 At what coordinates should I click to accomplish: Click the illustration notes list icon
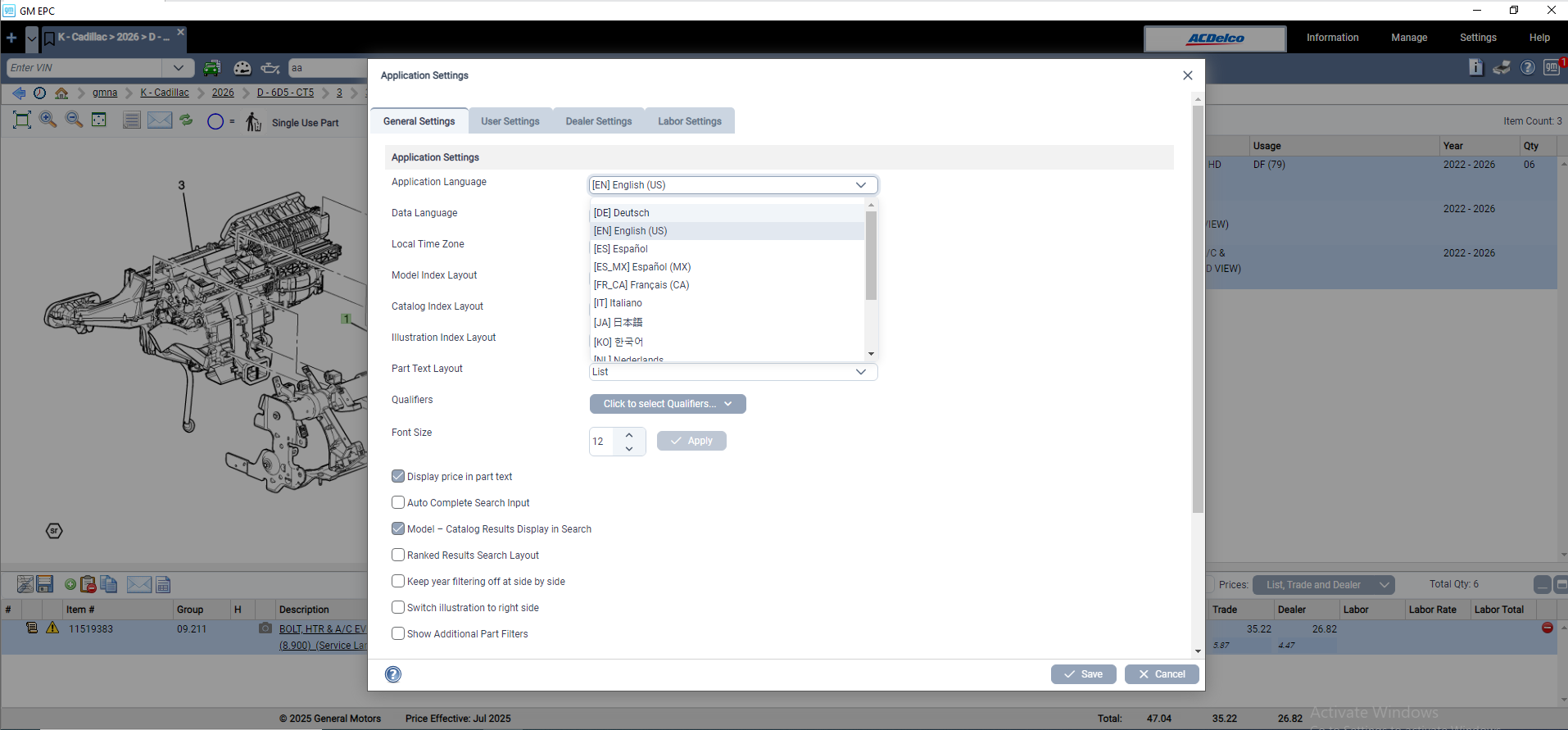point(131,120)
